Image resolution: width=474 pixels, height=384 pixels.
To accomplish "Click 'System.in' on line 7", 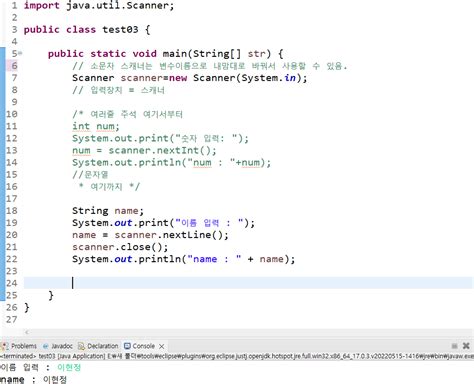I will (268, 78).
